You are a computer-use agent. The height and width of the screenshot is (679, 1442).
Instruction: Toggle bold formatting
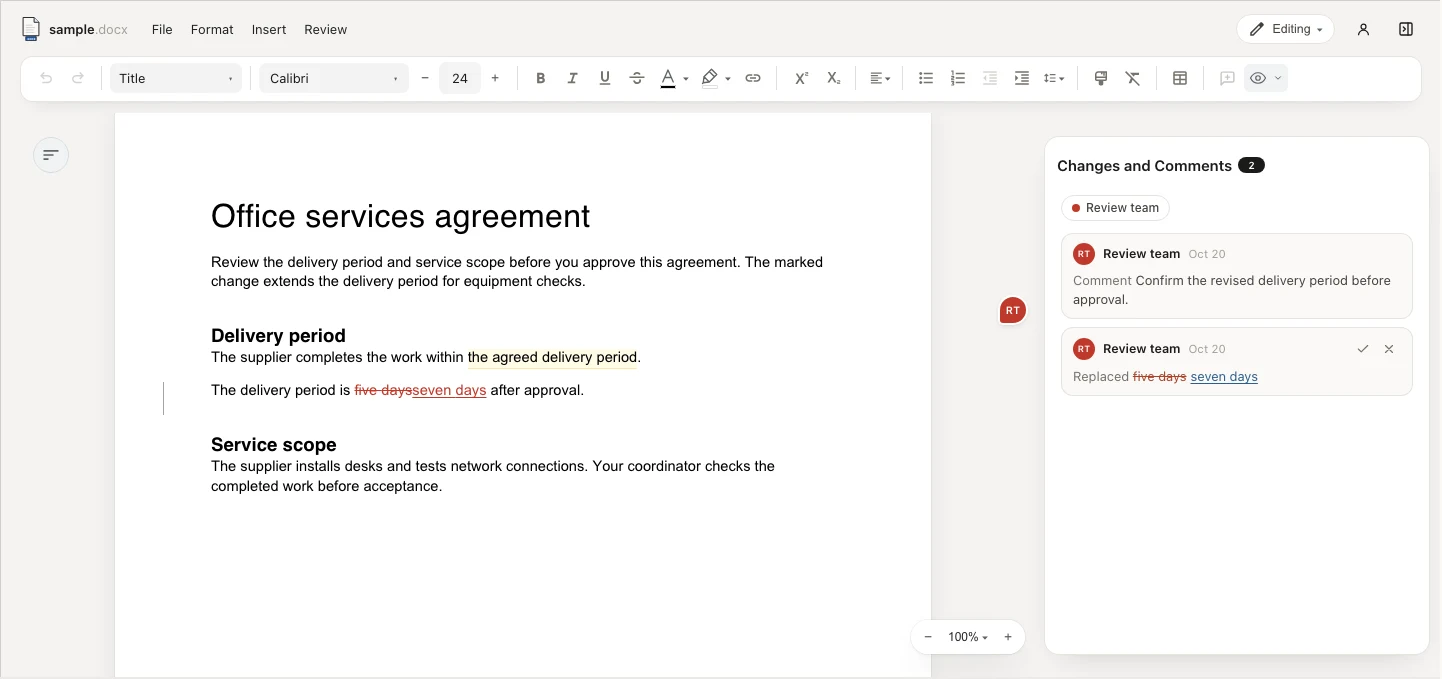click(541, 78)
